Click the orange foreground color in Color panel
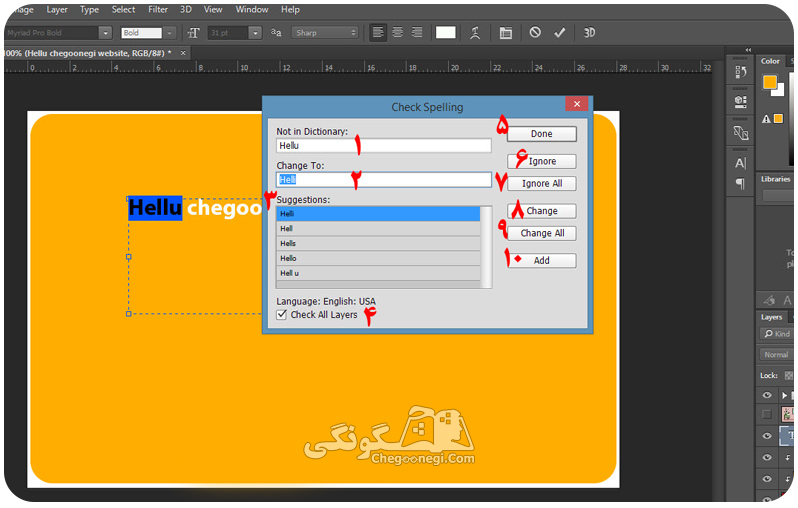Screen dimensions: 798x508 click(x=769, y=81)
